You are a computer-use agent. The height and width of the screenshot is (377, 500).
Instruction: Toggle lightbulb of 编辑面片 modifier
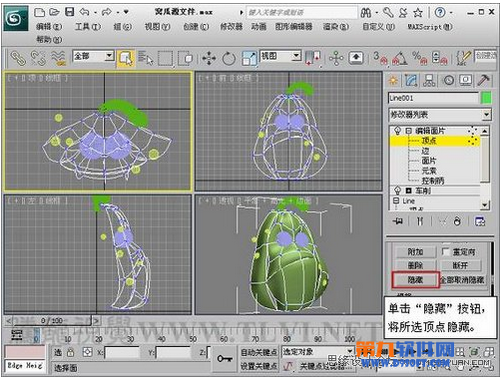pos(397,130)
